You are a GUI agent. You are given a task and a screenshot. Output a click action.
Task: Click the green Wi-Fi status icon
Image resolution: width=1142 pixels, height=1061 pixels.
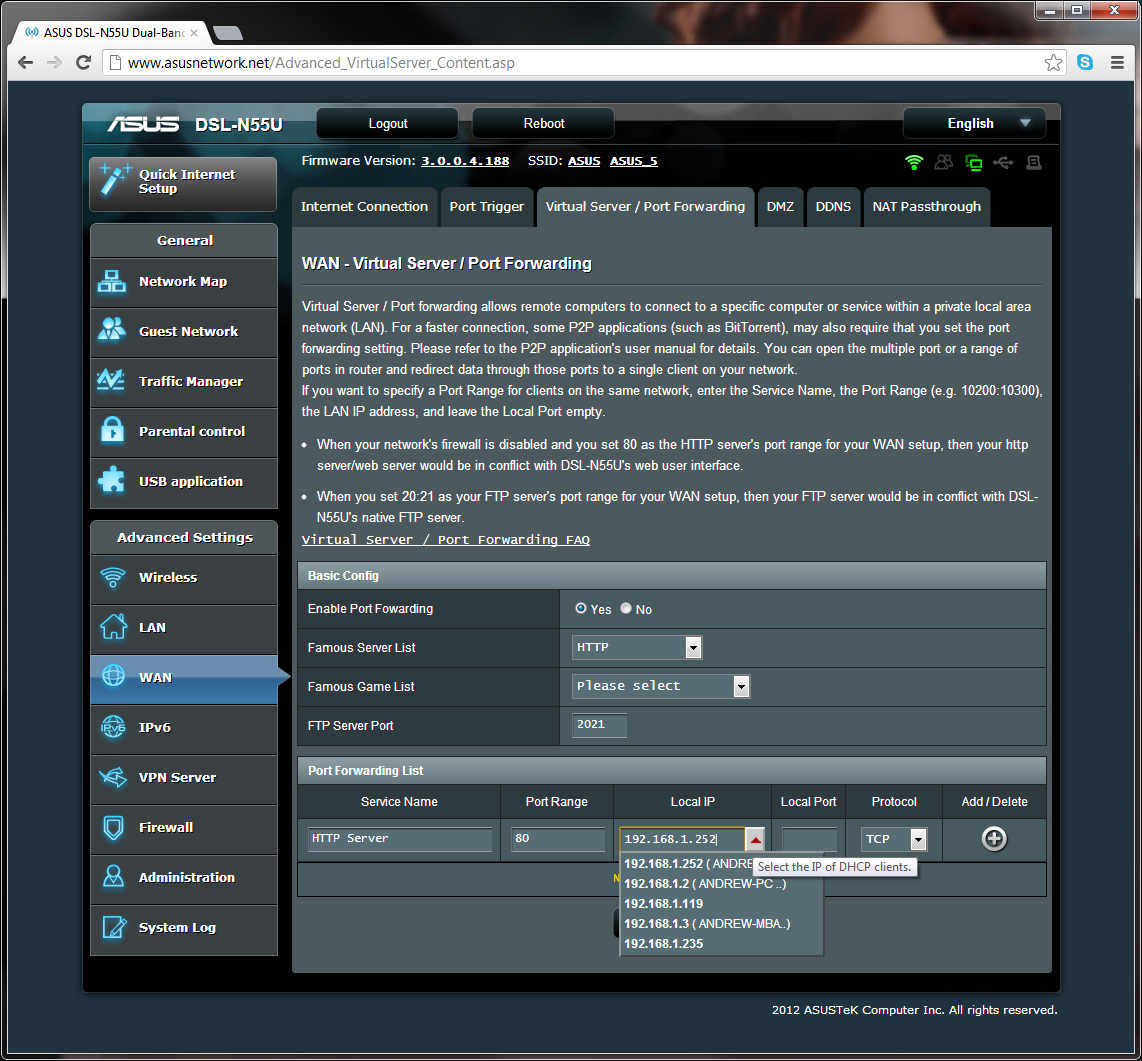(913, 162)
